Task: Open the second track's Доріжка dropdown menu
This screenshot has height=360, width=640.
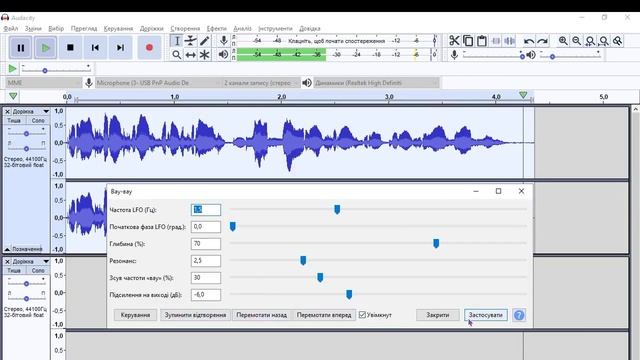Action: click(31, 261)
